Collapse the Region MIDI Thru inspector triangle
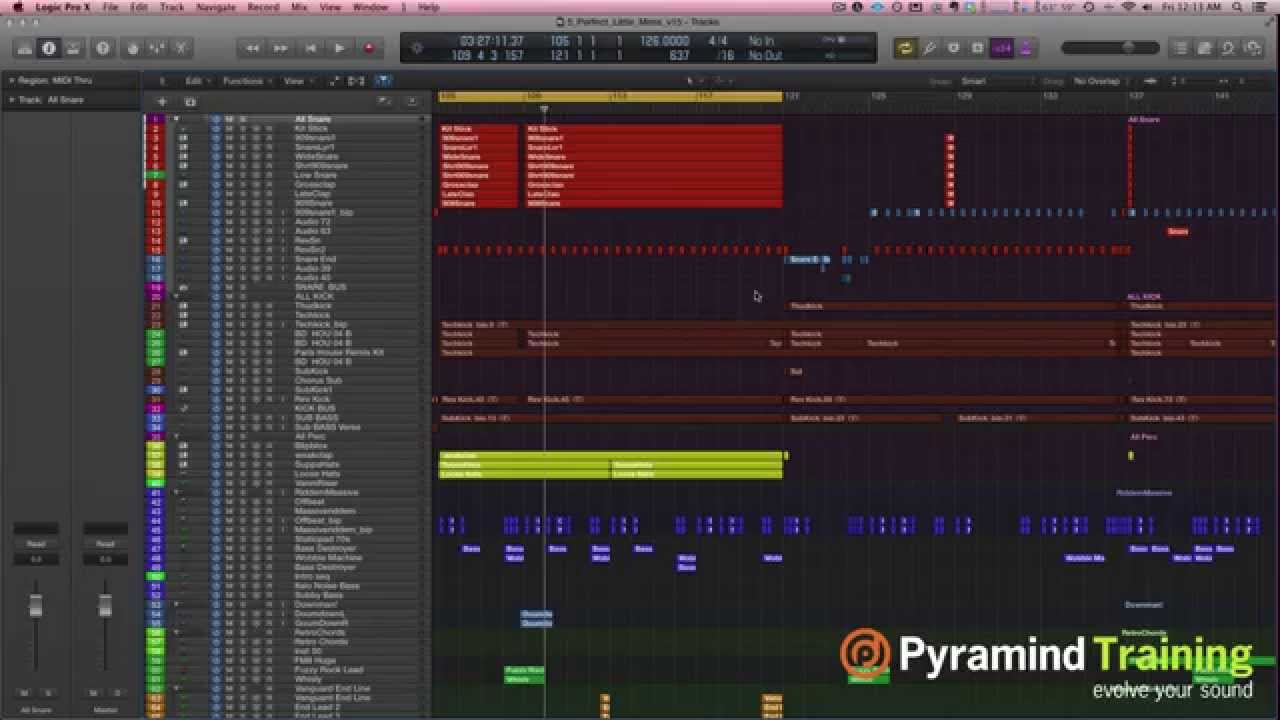1280x720 pixels. 11,81
